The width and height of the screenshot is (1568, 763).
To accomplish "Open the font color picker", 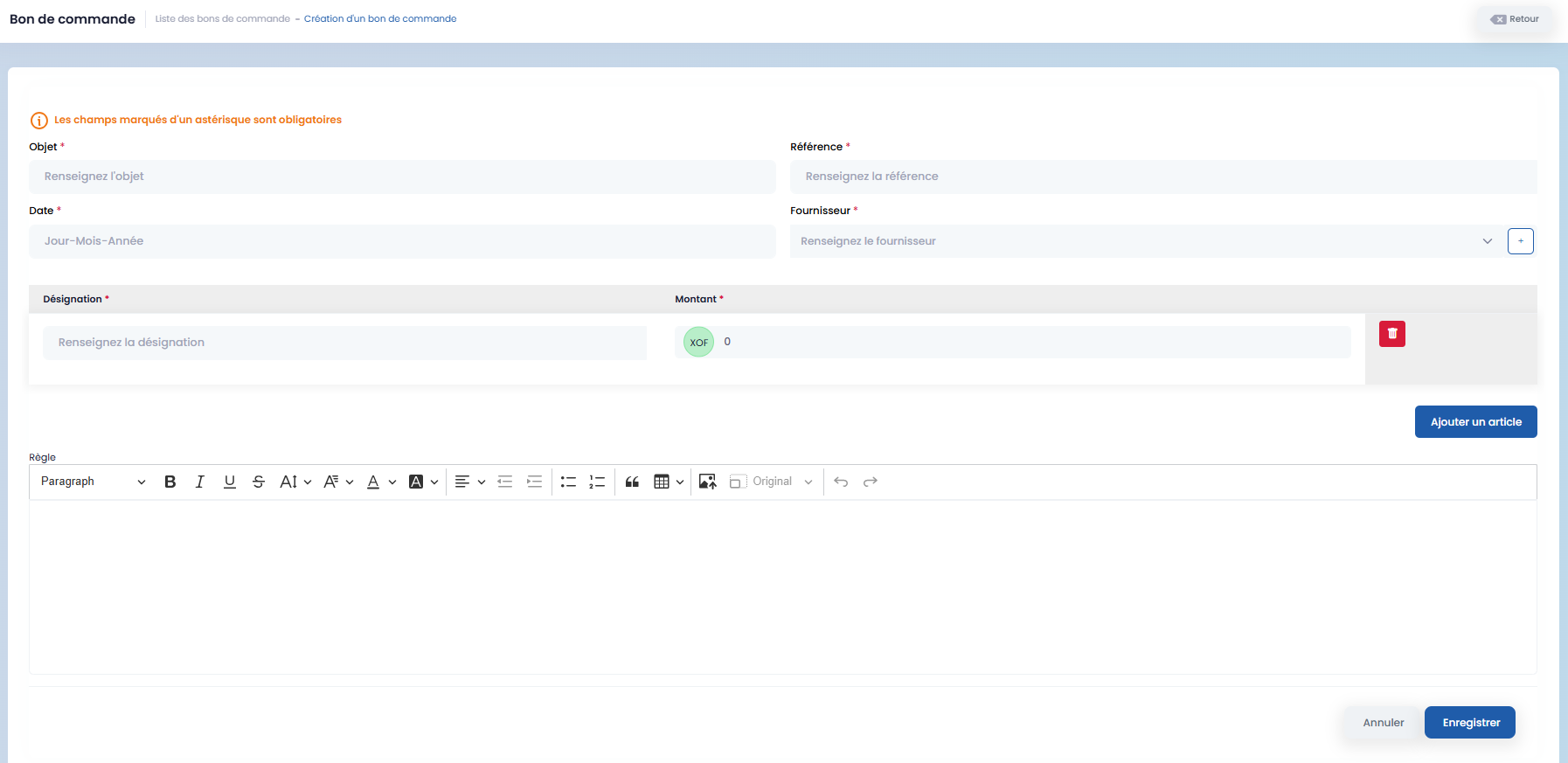I will (x=381, y=482).
